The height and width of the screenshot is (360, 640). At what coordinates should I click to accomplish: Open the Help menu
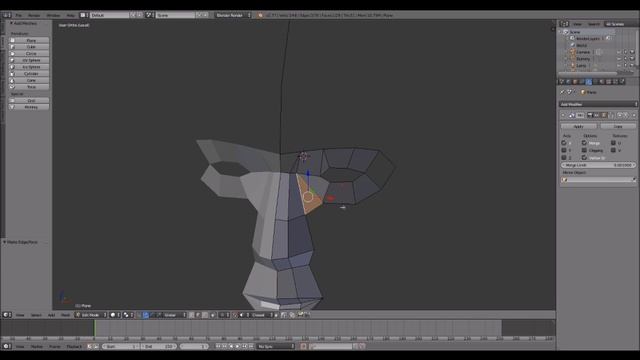tap(71, 15)
